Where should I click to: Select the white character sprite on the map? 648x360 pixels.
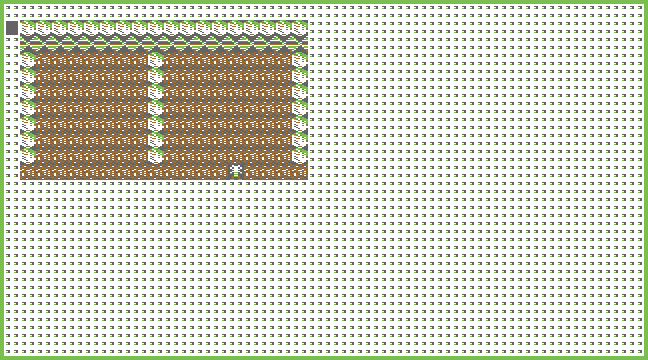click(236, 172)
